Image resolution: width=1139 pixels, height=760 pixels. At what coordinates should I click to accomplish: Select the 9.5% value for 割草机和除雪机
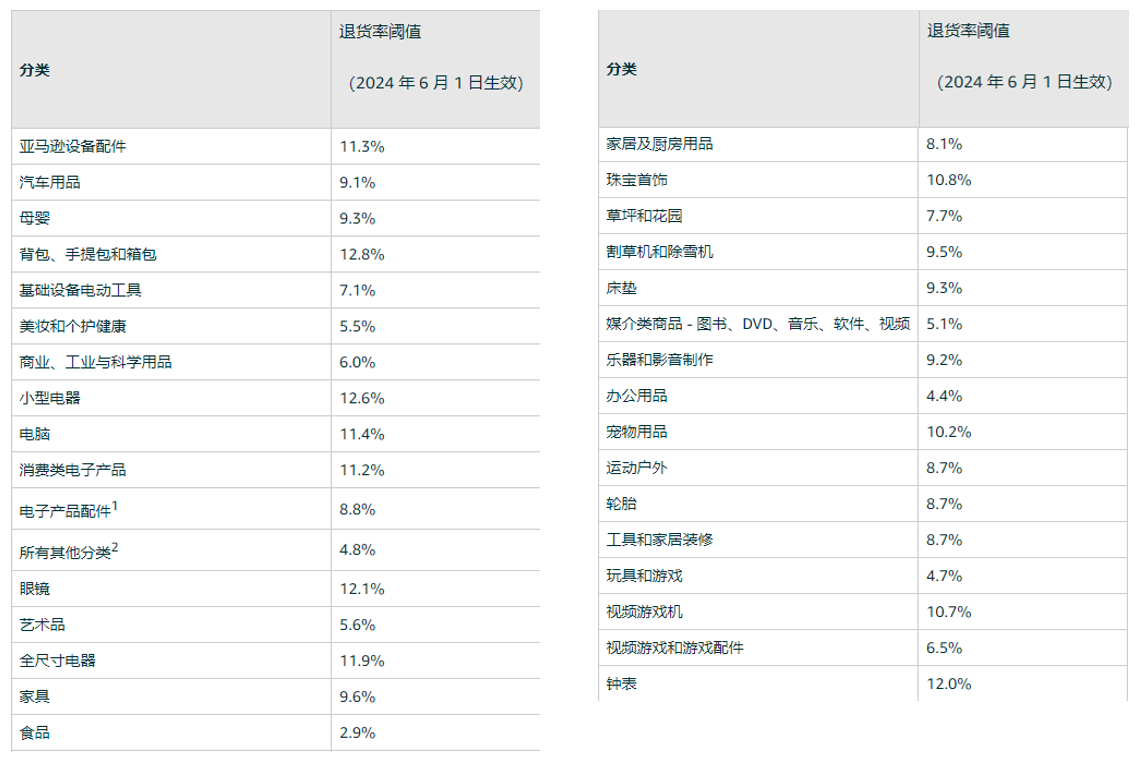(945, 252)
